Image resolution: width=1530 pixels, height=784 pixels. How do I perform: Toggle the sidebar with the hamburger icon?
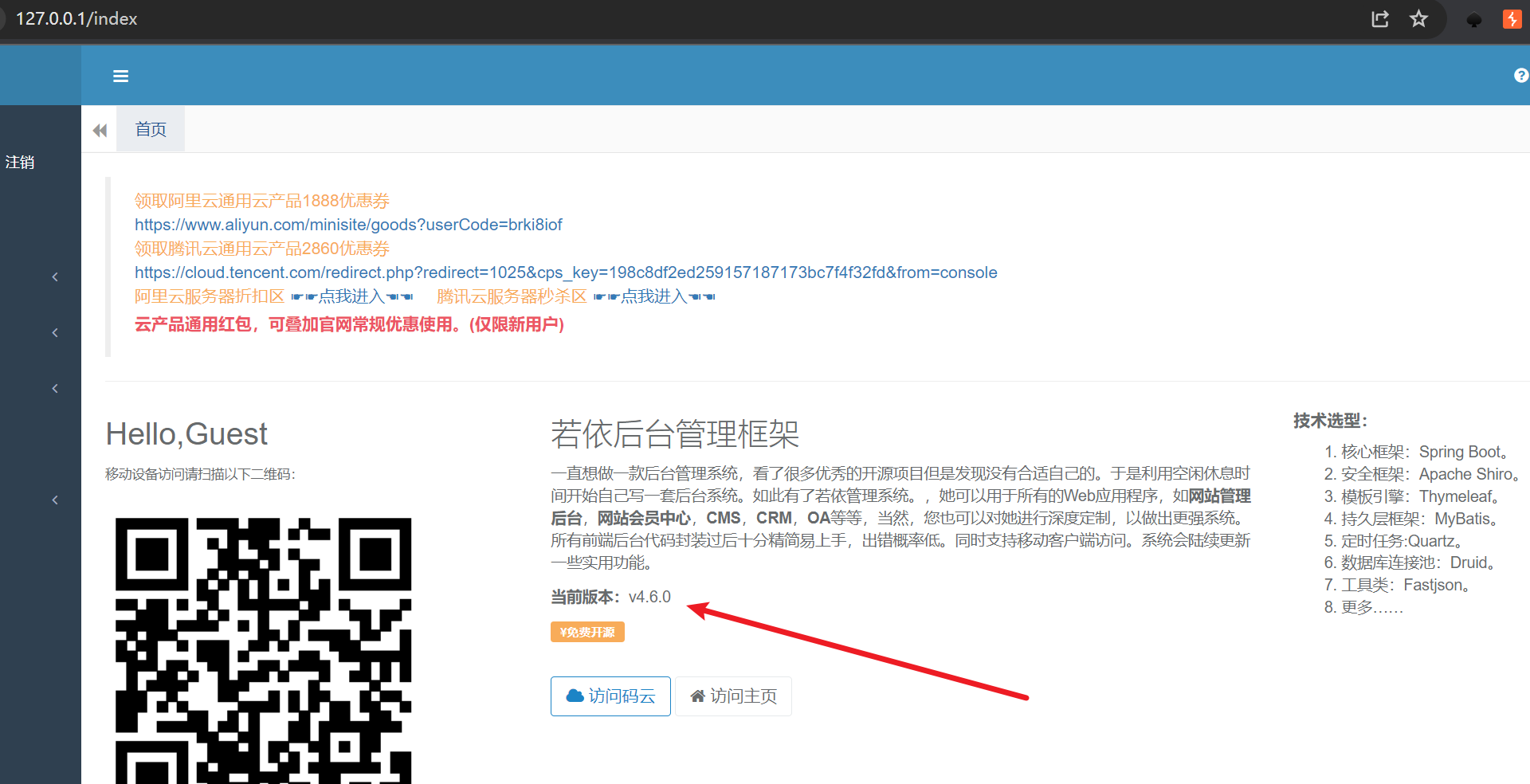click(x=120, y=76)
